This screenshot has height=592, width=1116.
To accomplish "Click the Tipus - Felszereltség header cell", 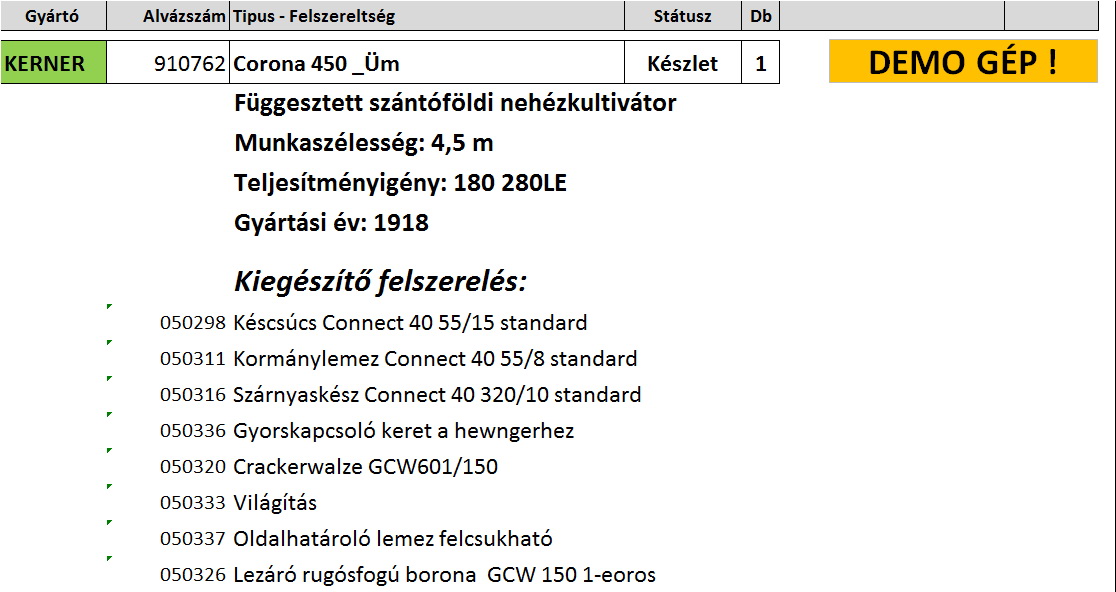I will click(x=427, y=16).
